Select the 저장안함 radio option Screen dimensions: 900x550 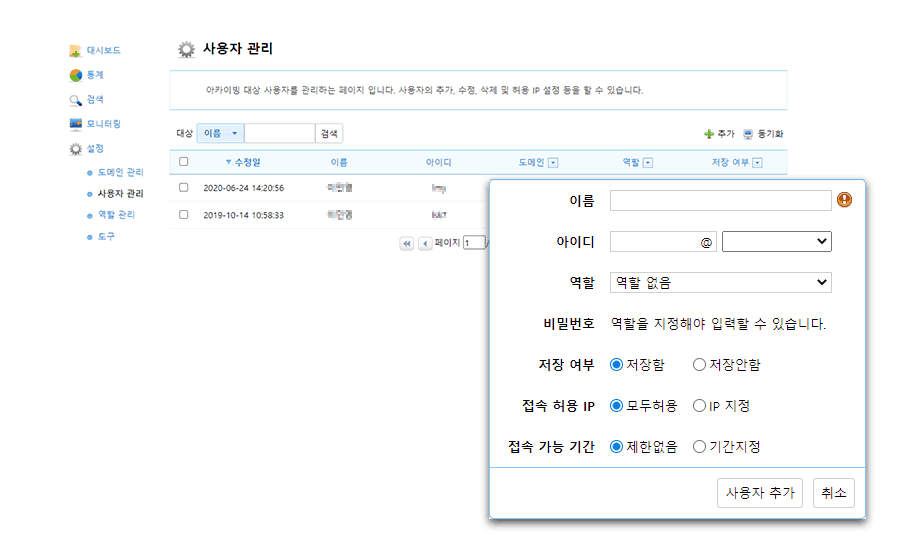(x=699, y=365)
